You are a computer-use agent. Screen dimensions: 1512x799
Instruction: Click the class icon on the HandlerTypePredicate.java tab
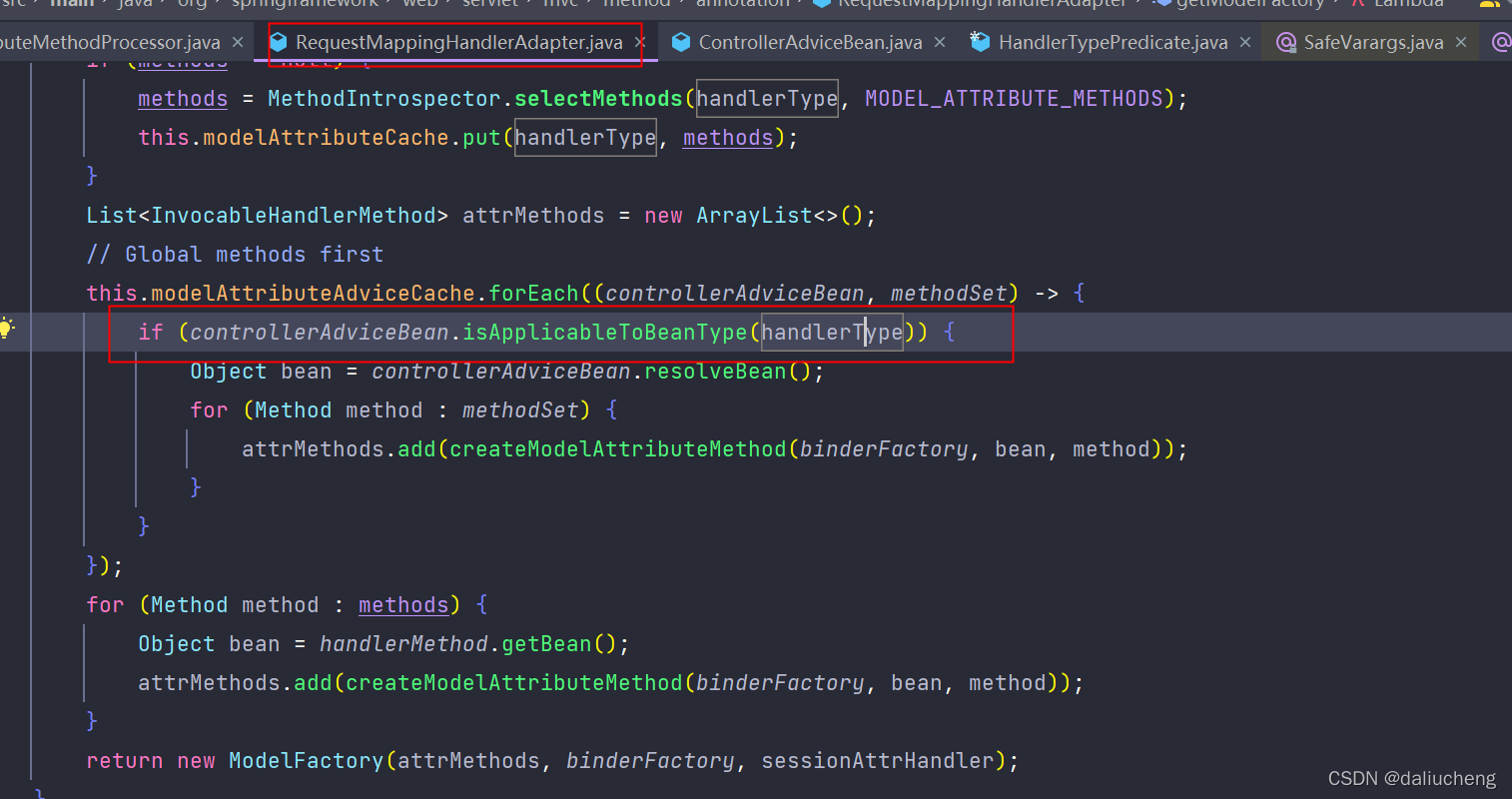tap(980, 42)
